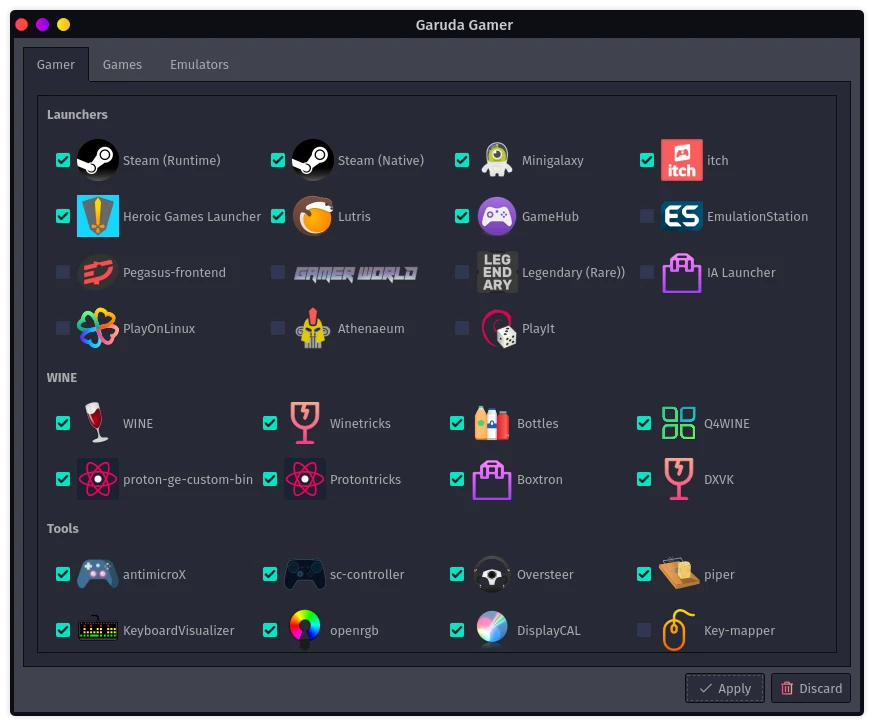The image size is (874, 726).
Task: Click the EmulationStation ES icon
Action: pos(682,216)
